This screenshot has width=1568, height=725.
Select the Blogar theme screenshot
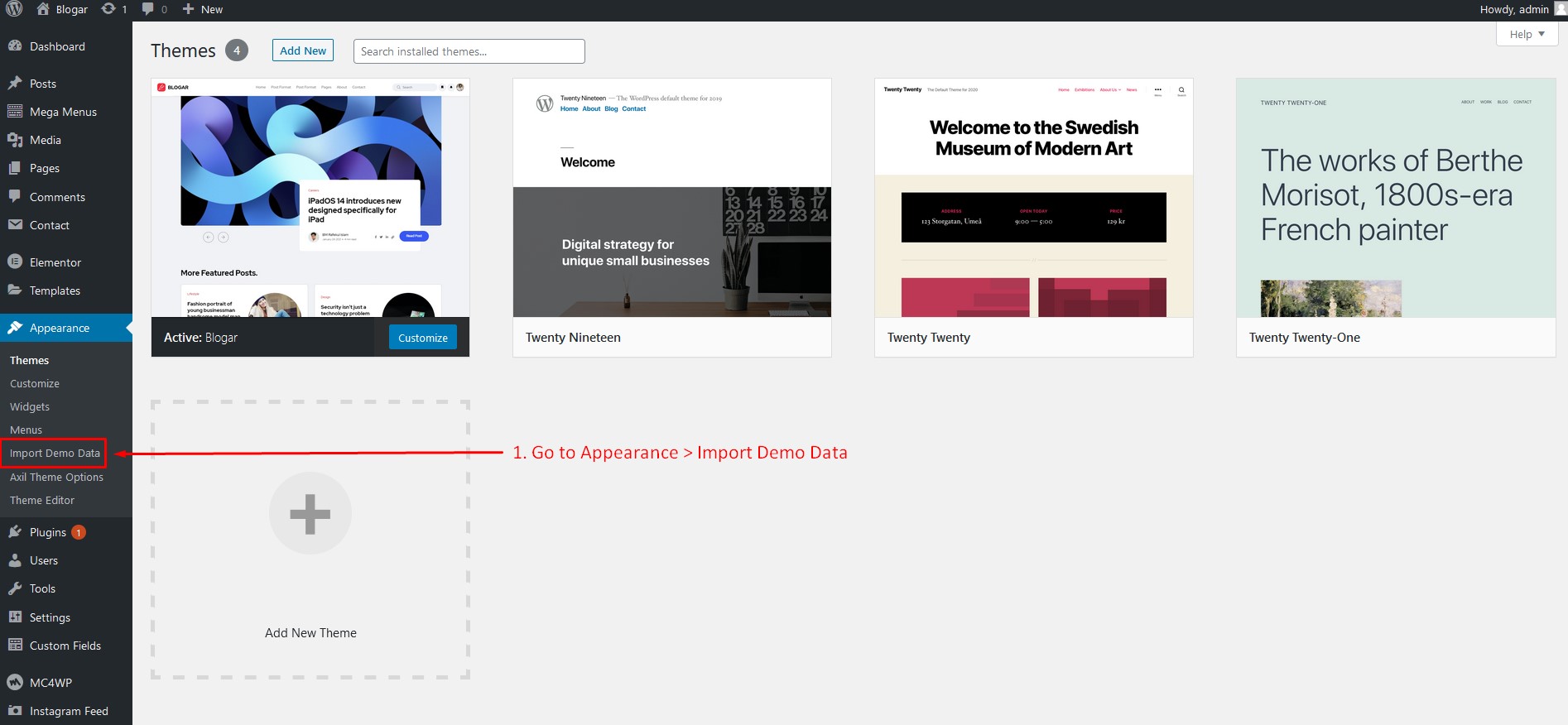point(310,198)
